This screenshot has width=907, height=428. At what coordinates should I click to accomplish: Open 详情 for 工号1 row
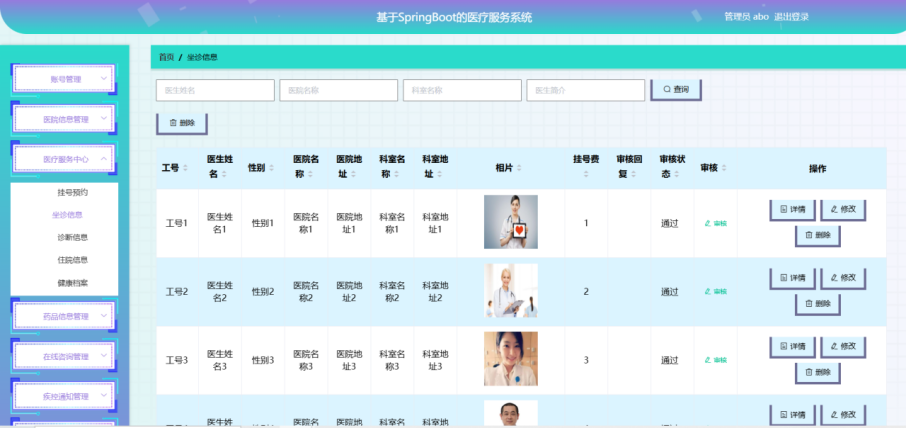coord(792,209)
